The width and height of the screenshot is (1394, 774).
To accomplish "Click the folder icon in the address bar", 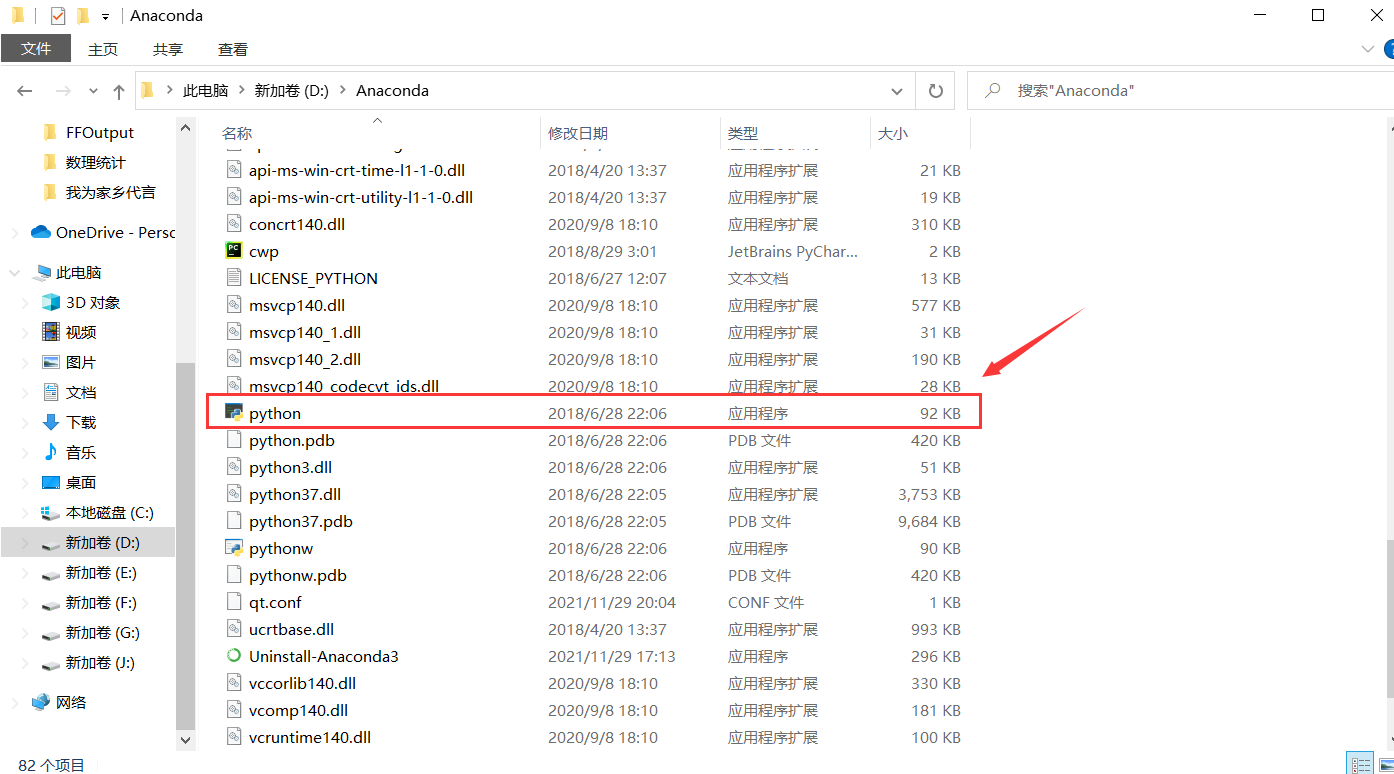I will tap(147, 90).
